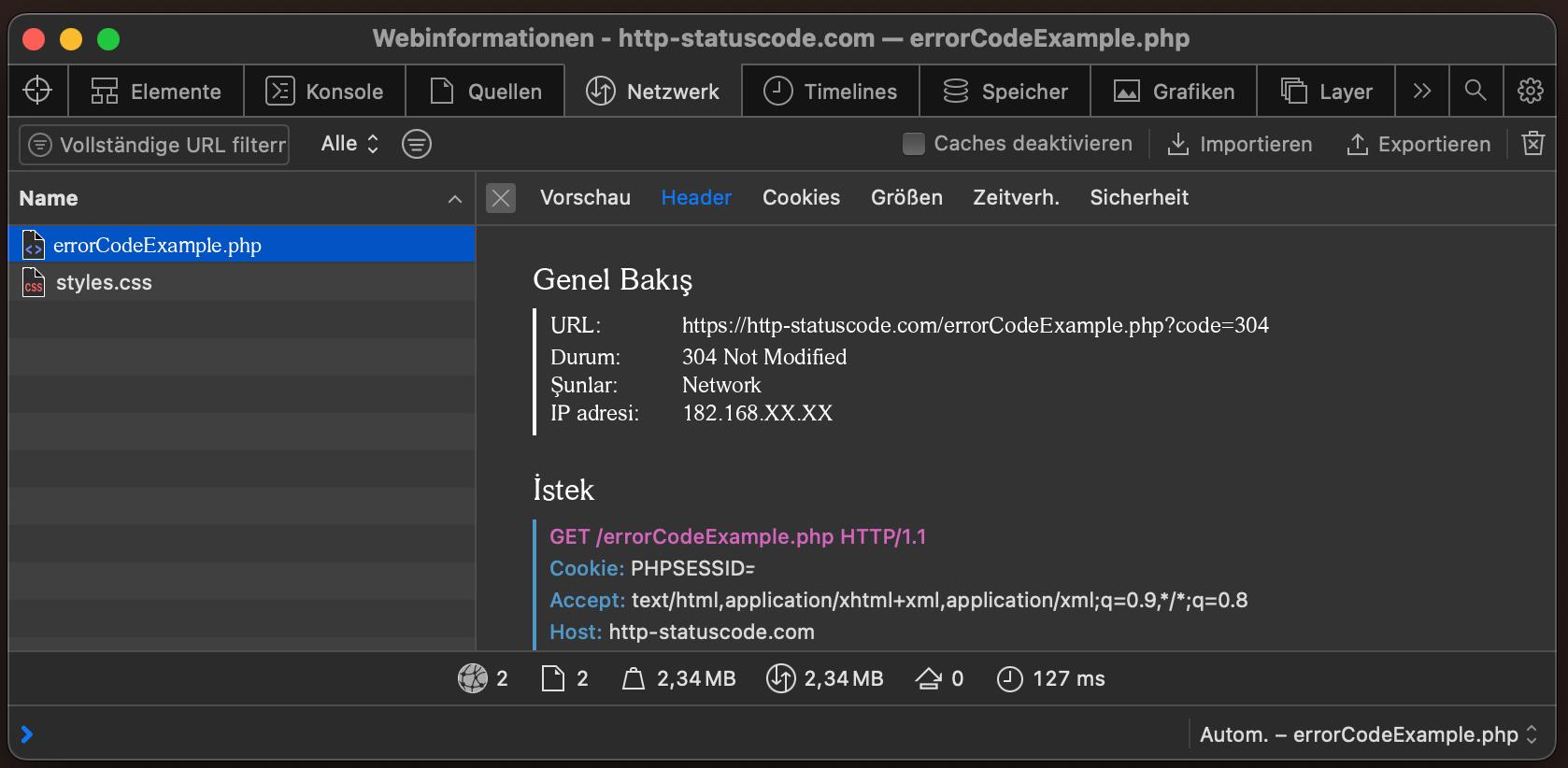Focus the console prompt chevron
This screenshot has height=768, width=1568.
click(x=27, y=734)
